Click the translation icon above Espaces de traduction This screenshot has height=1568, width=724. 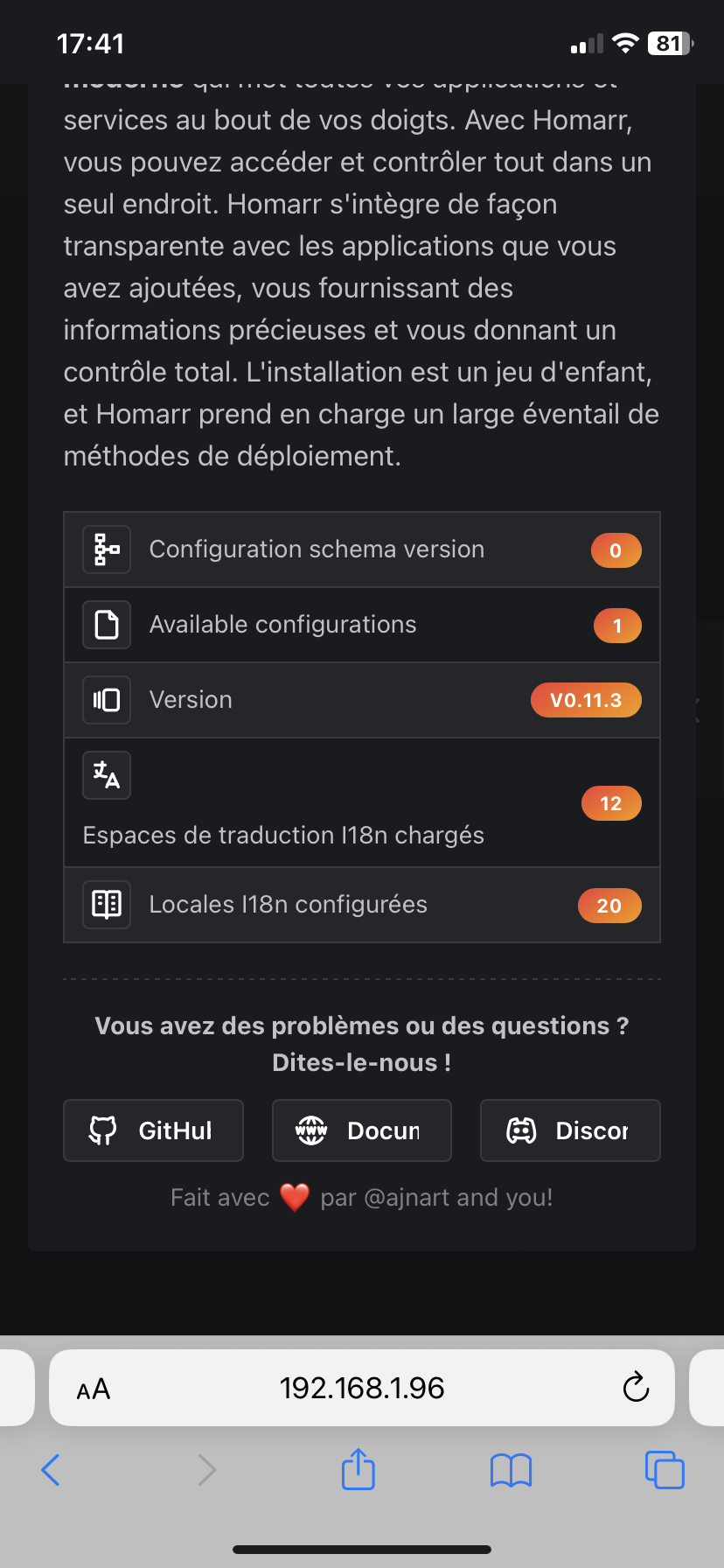click(106, 775)
